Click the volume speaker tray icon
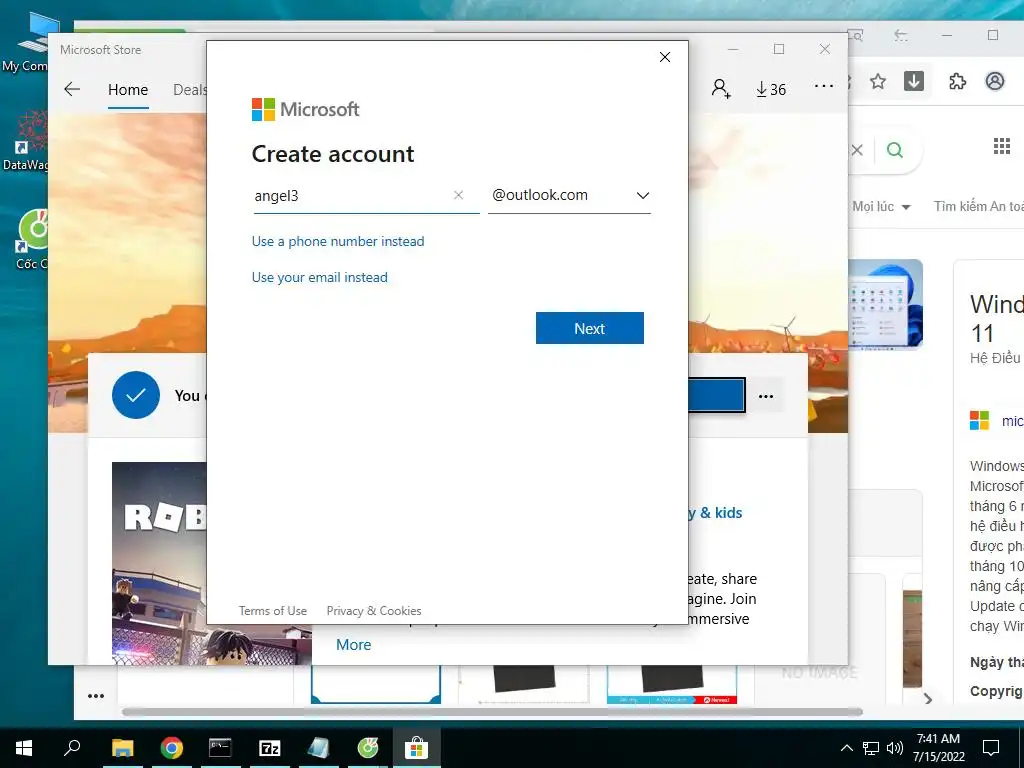This screenshot has width=1024, height=768. point(895,748)
